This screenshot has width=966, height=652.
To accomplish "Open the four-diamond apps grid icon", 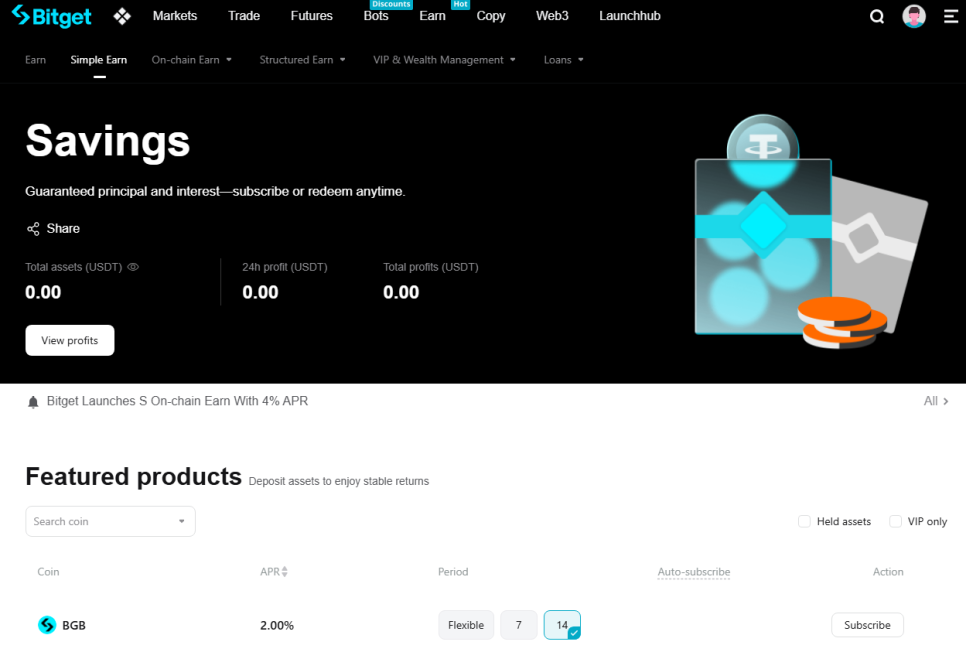I will click(122, 17).
